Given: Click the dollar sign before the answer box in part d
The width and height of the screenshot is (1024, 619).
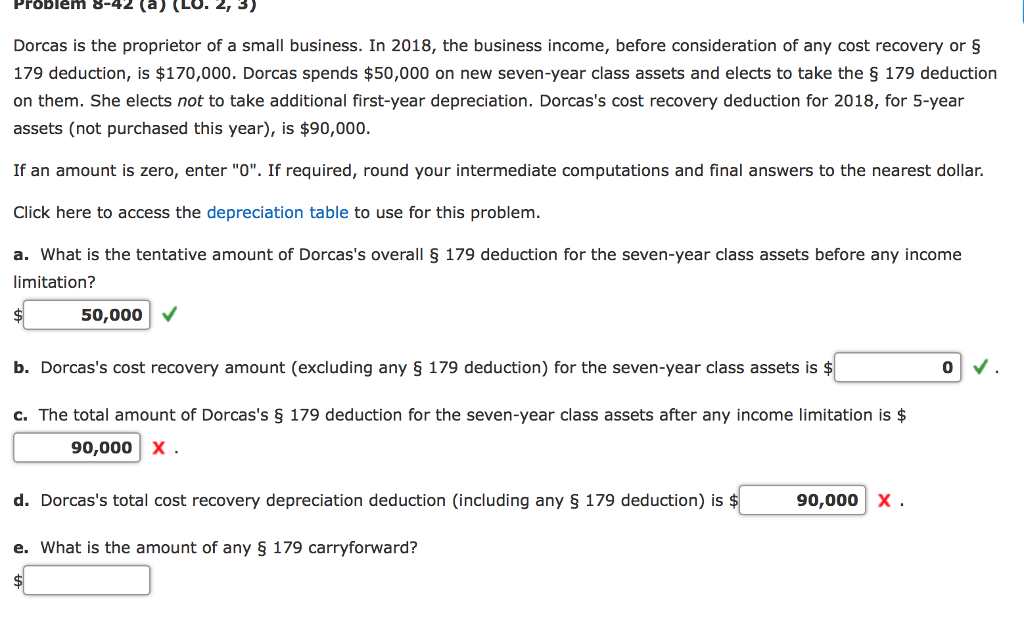Looking at the screenshot, I should click(x=733, y=500).
